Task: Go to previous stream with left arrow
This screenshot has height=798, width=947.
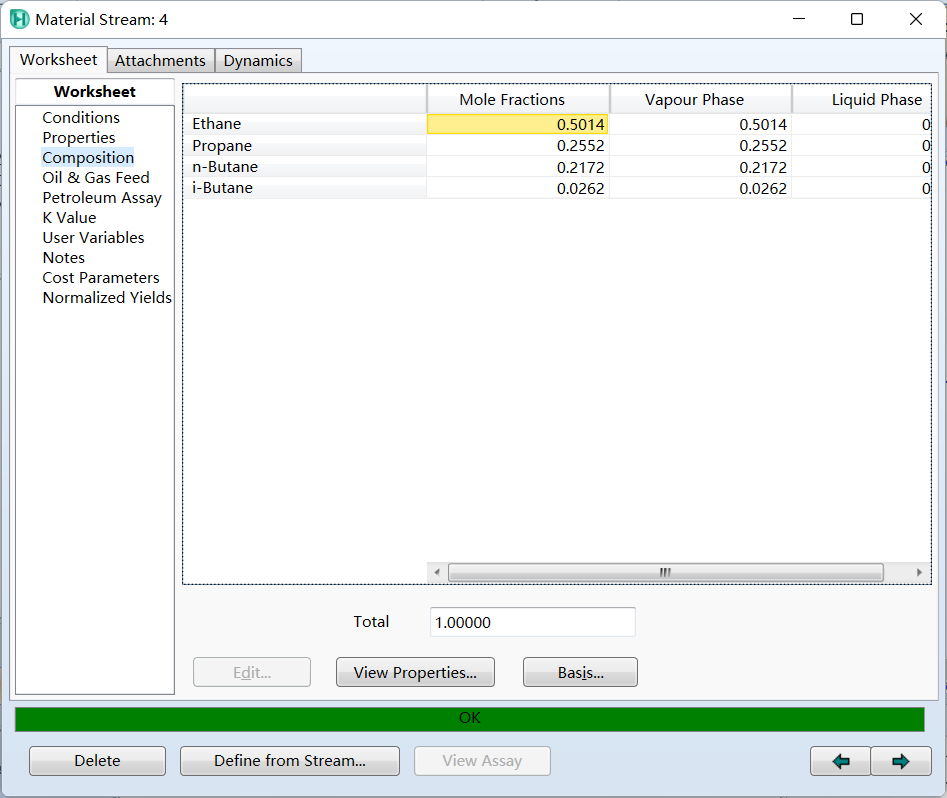Action: 840,761
